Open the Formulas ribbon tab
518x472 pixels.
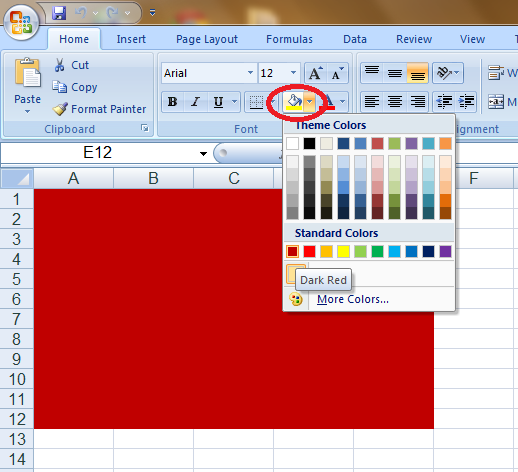[x=289, y=39]
